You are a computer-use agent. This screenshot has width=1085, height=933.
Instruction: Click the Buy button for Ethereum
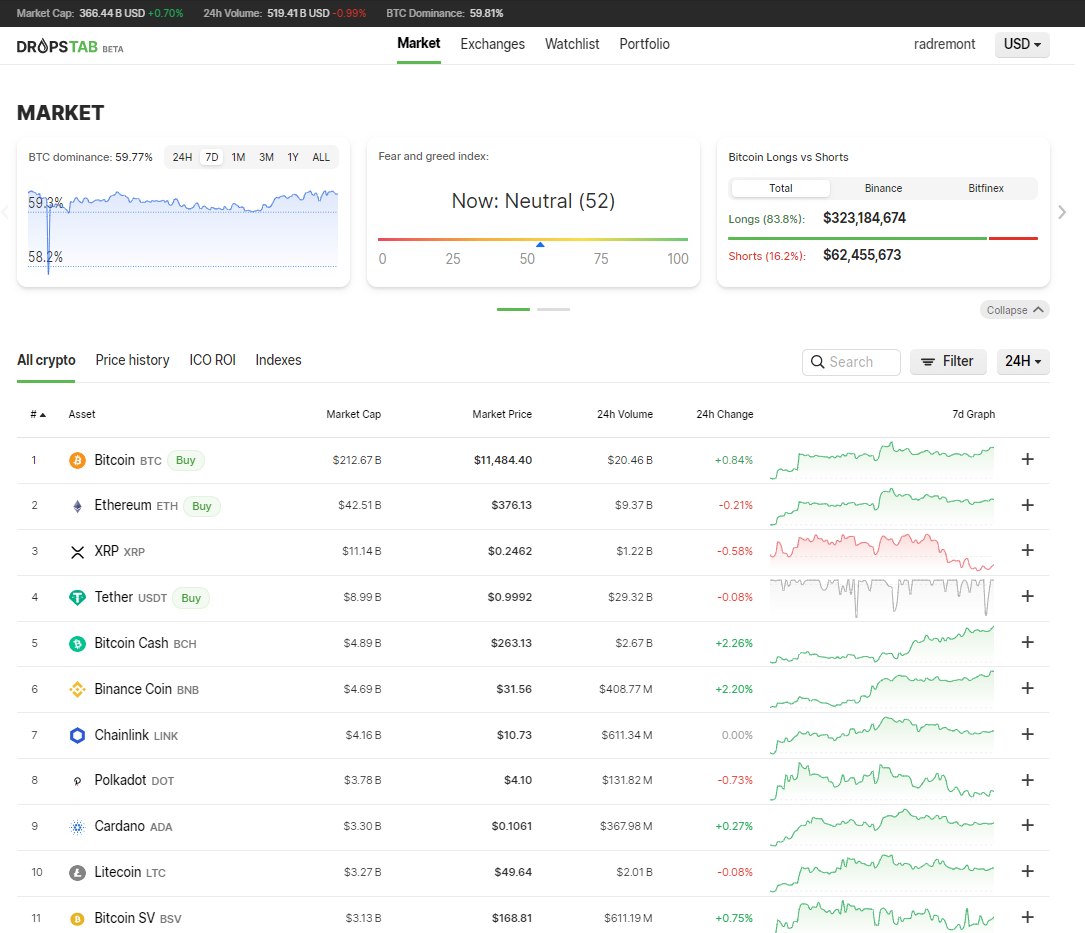[201, 507]
